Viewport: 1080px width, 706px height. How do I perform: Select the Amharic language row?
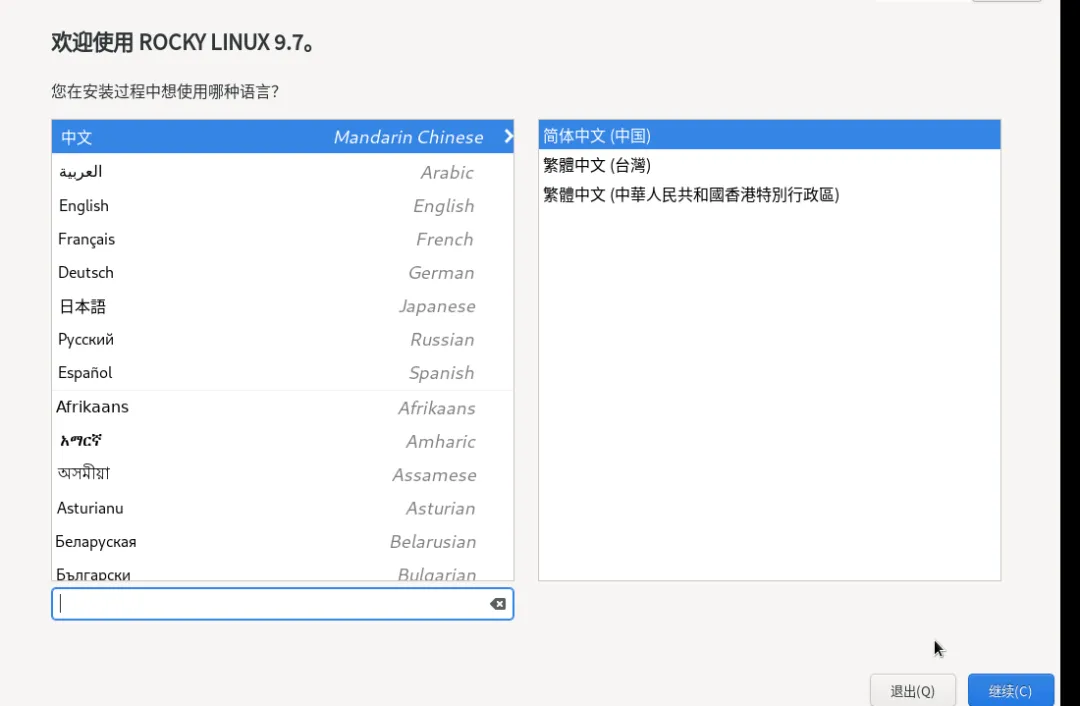pyautogui.click(x=282, y=441)
